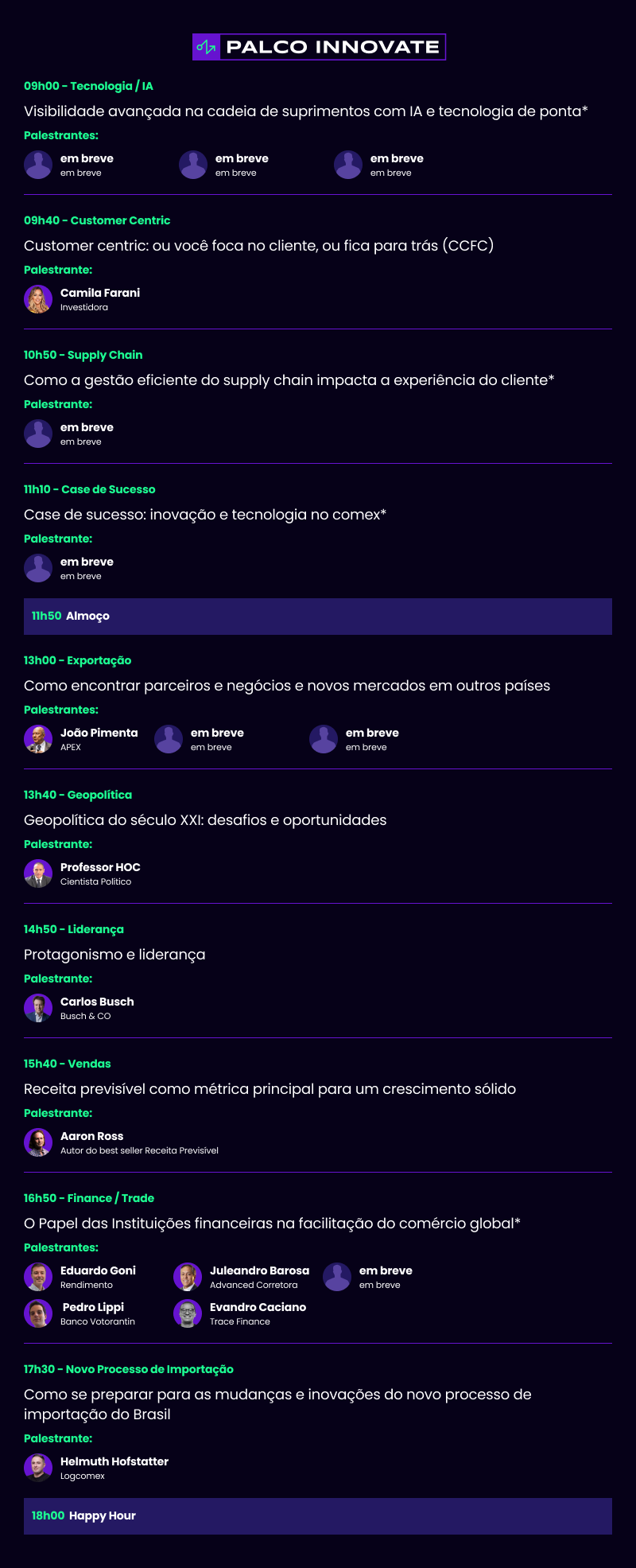The width and height of the screenshot is (636, 1568).
Task: Click the placeholder avatar under Case de Sucesso
Action: click(x=38, y=568)
